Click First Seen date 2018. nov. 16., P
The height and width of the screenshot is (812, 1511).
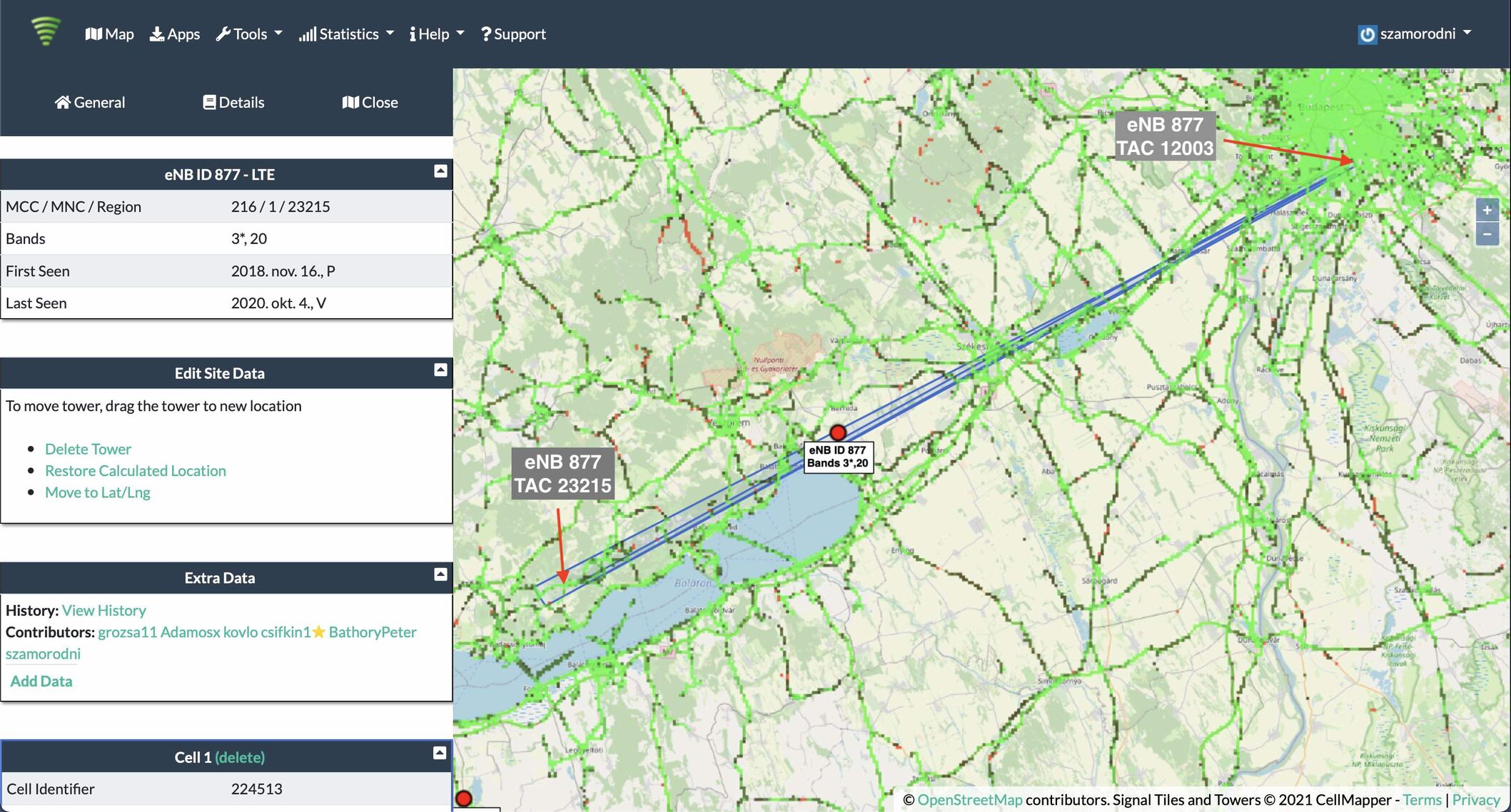pyautogui.click(x=283, y=271)
